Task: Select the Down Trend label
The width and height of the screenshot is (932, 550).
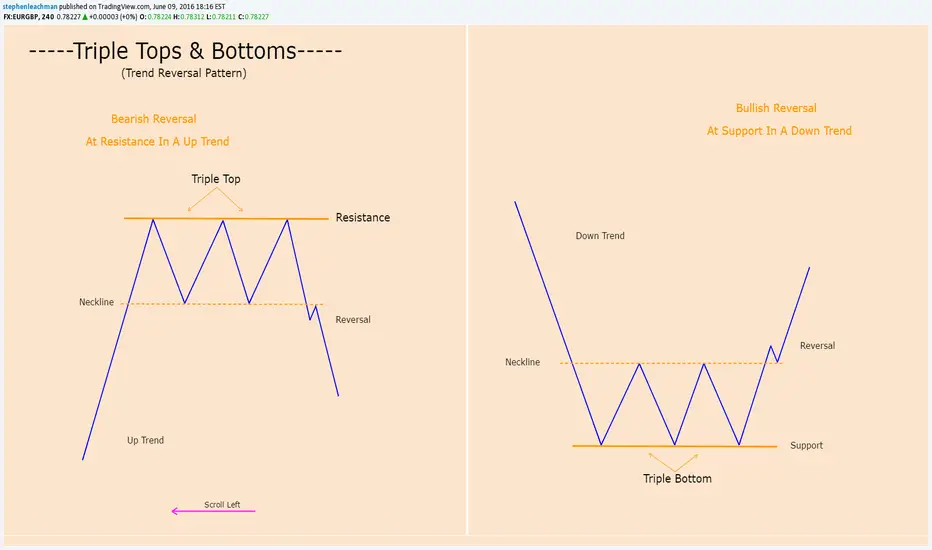Action: click(x=600, y=236)
